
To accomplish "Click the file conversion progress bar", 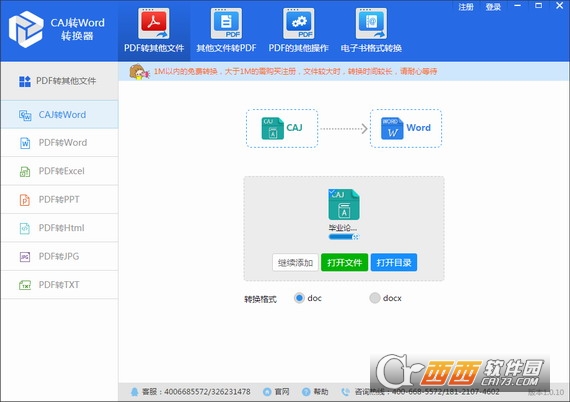I will (344, 237).
